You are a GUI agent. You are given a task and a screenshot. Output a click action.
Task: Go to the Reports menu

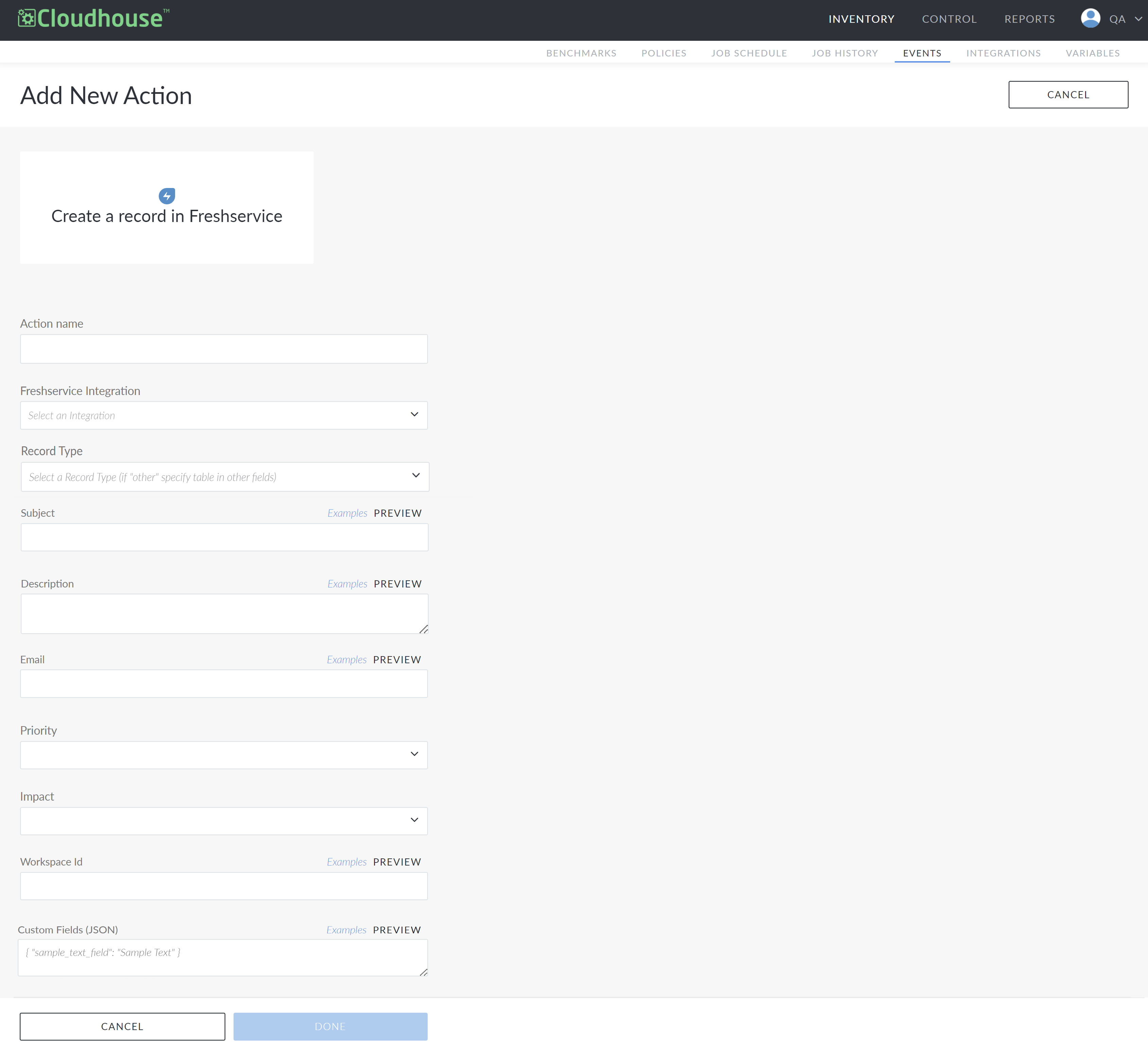1030,19
